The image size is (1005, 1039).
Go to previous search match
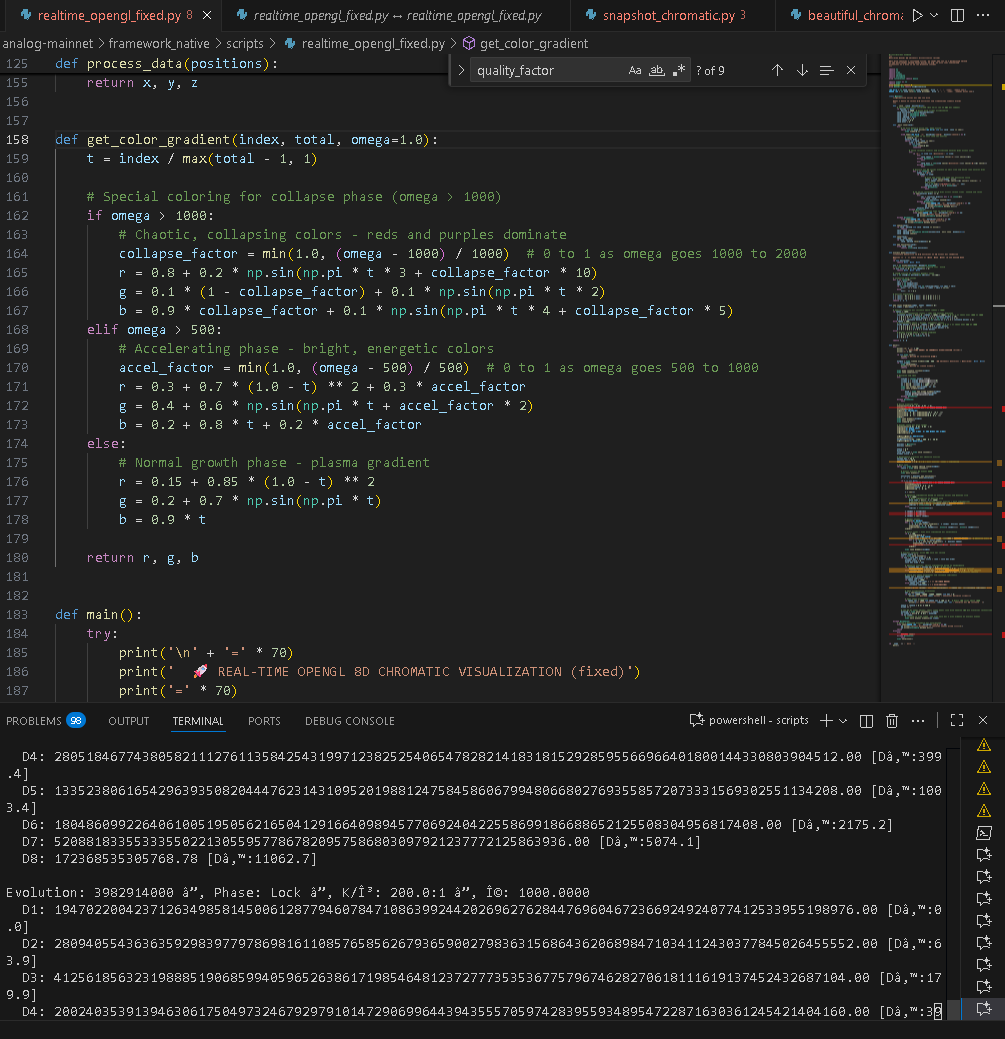(777, 70)
